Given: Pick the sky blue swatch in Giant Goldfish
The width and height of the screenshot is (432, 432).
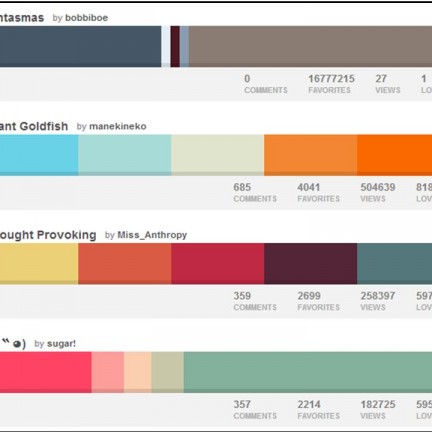Looking at the screenshot, I should point(39,155).
